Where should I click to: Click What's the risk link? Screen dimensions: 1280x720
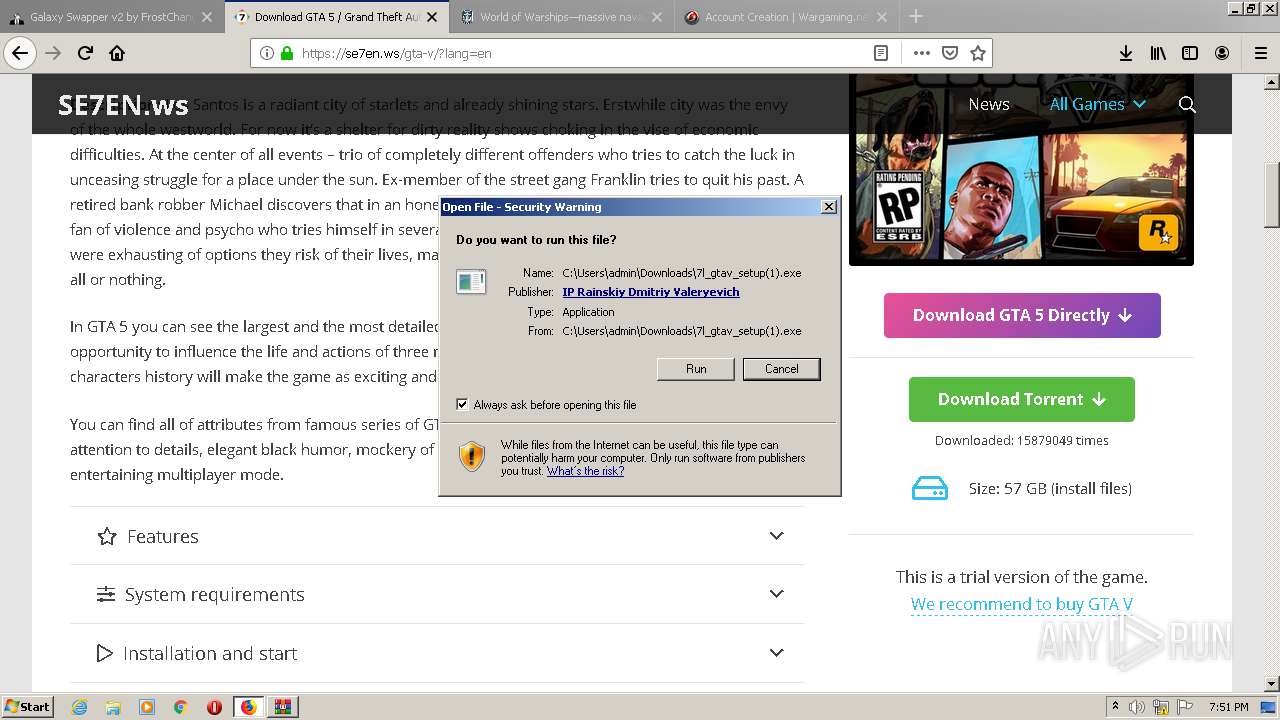[585, 471]
